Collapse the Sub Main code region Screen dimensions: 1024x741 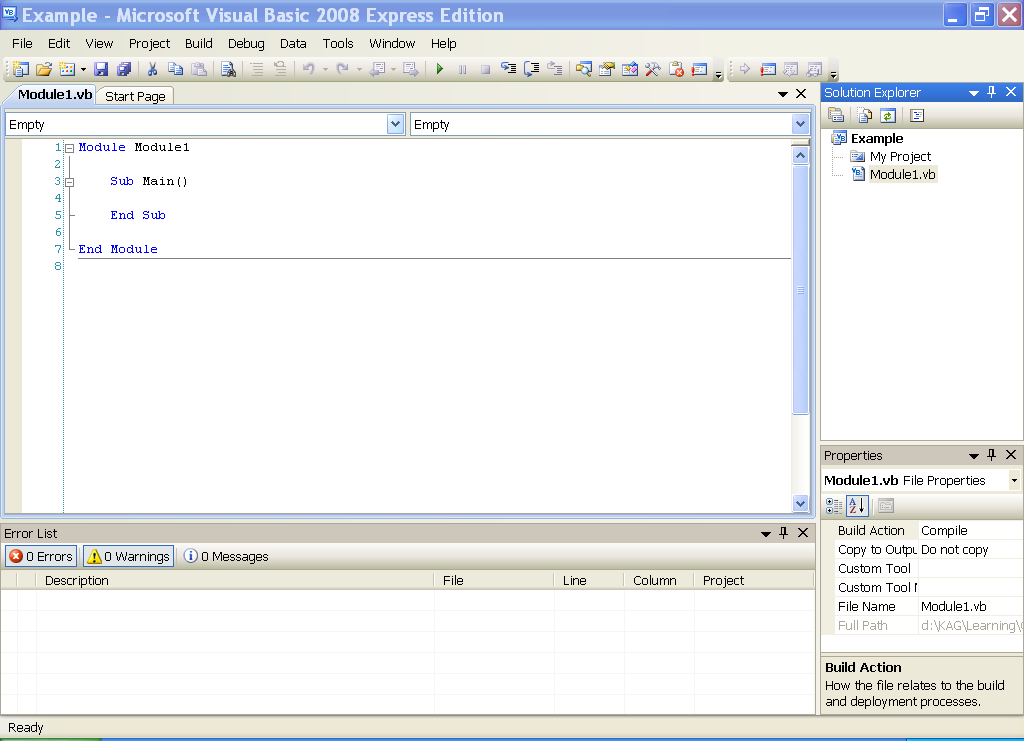pyautogui.click(x=69, y=182)
